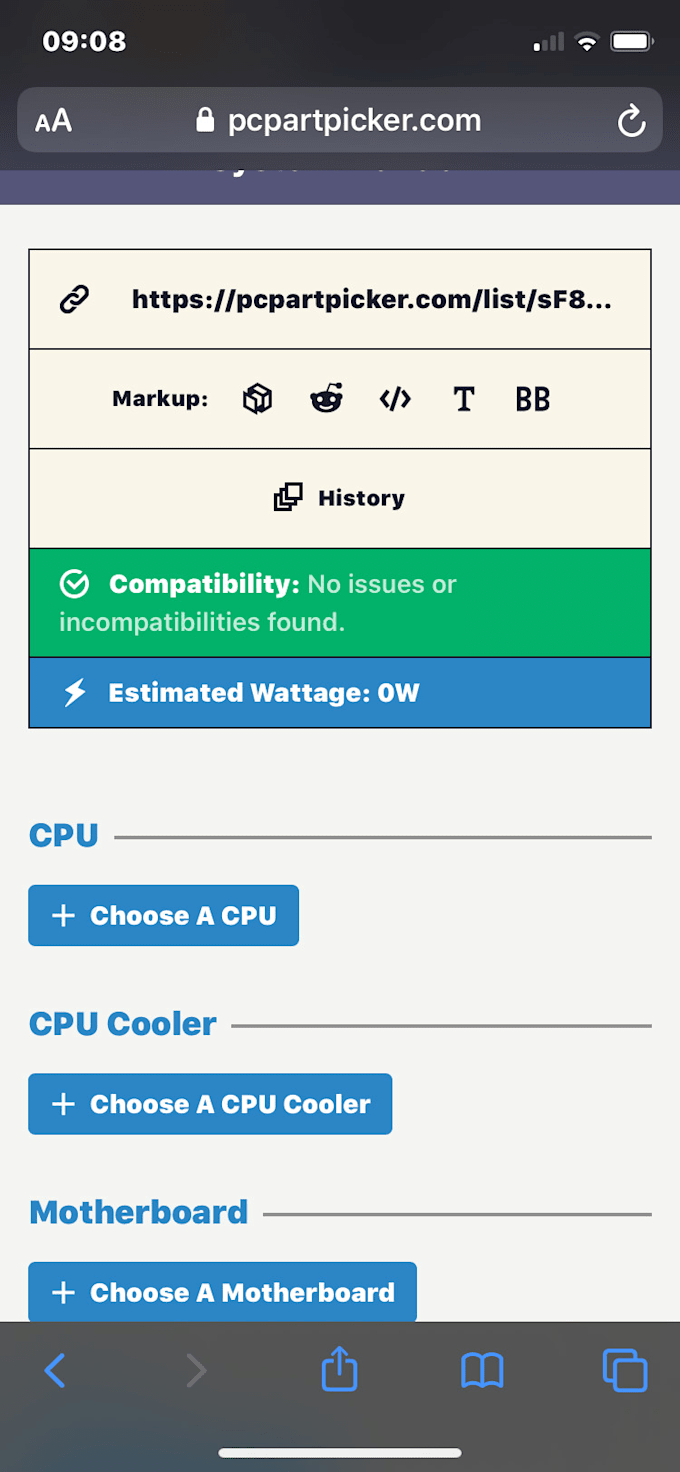The width and height of the screenshot is (680, 1472).
Task: Click the Choose A Motherboard button
Action: [222, 1292]
